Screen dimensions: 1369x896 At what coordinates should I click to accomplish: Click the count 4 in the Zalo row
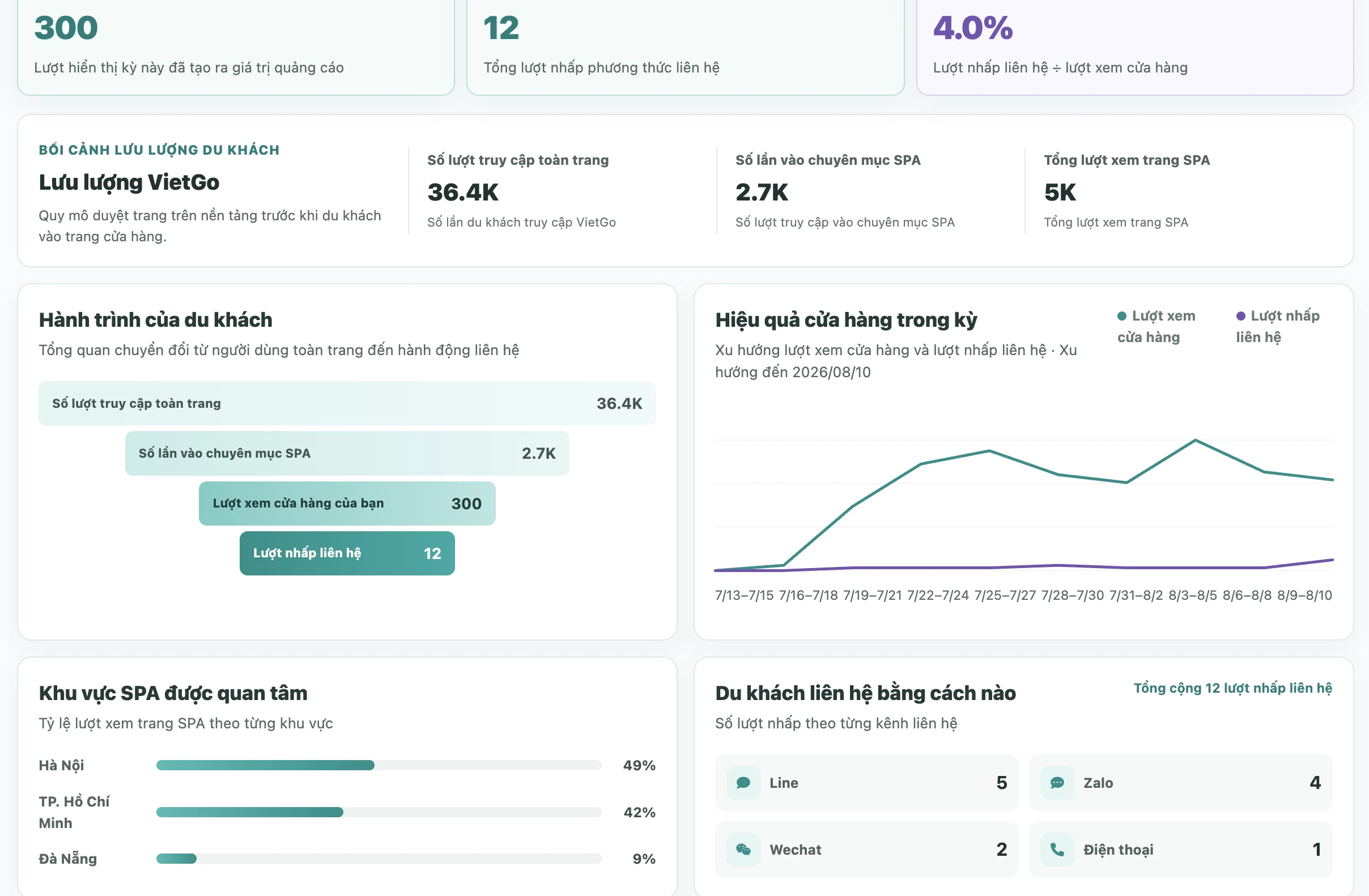click(1315, 783)
